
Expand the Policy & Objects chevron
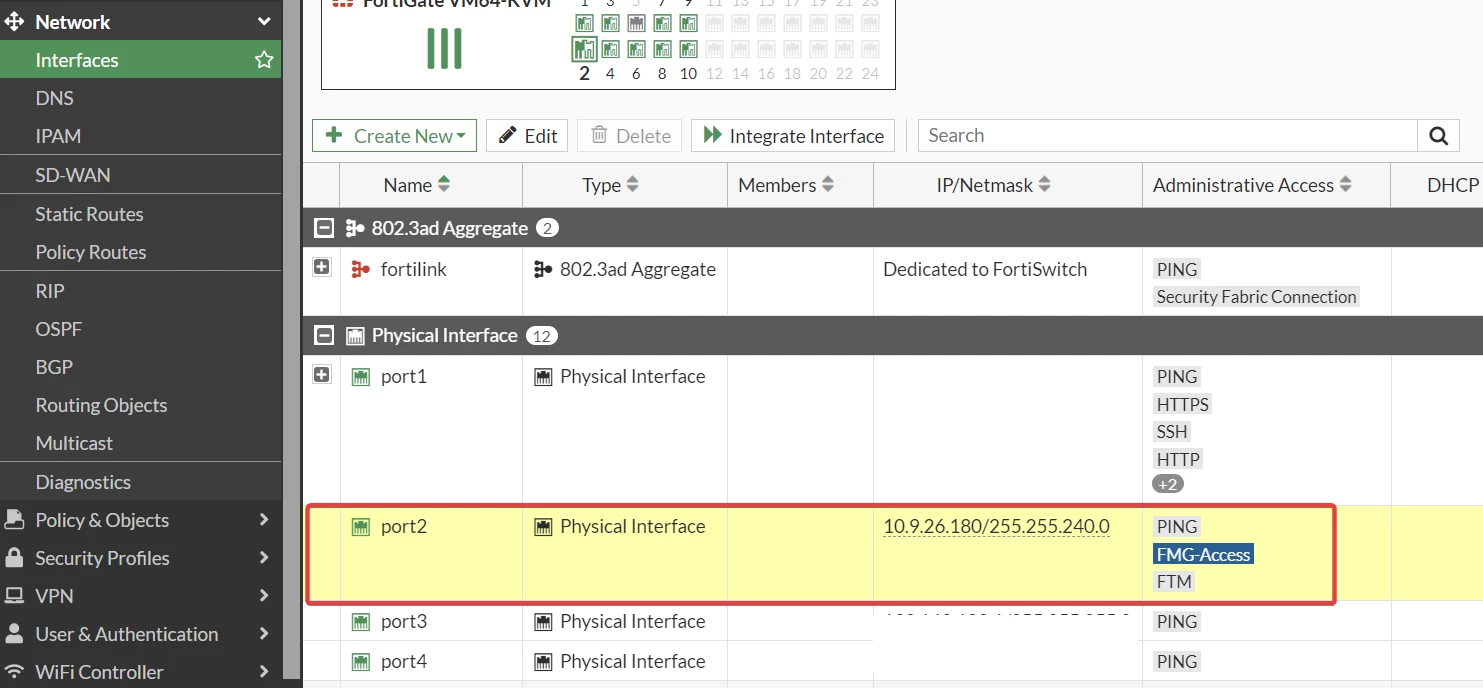click(x=264, y=519)
